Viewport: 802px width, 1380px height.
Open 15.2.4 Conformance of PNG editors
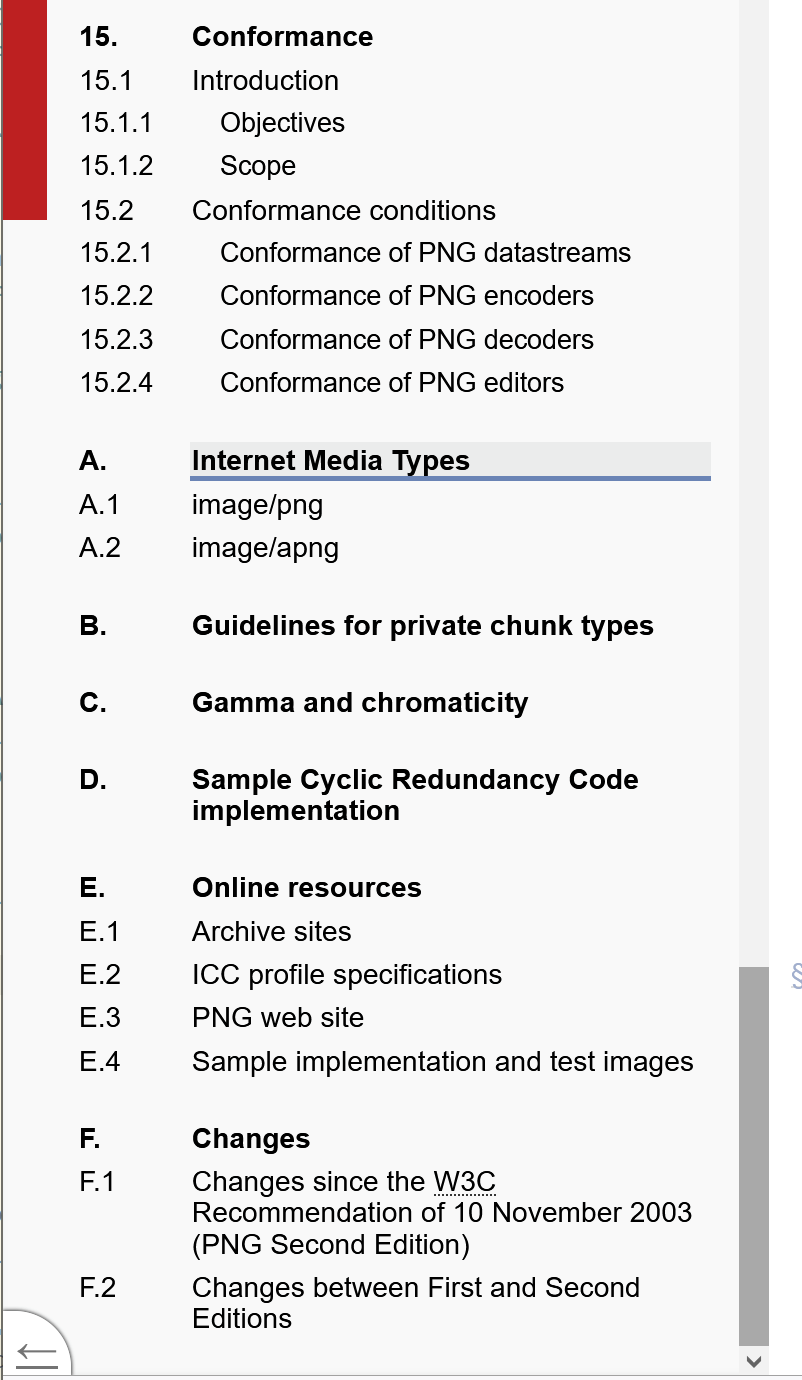[393, 382]
